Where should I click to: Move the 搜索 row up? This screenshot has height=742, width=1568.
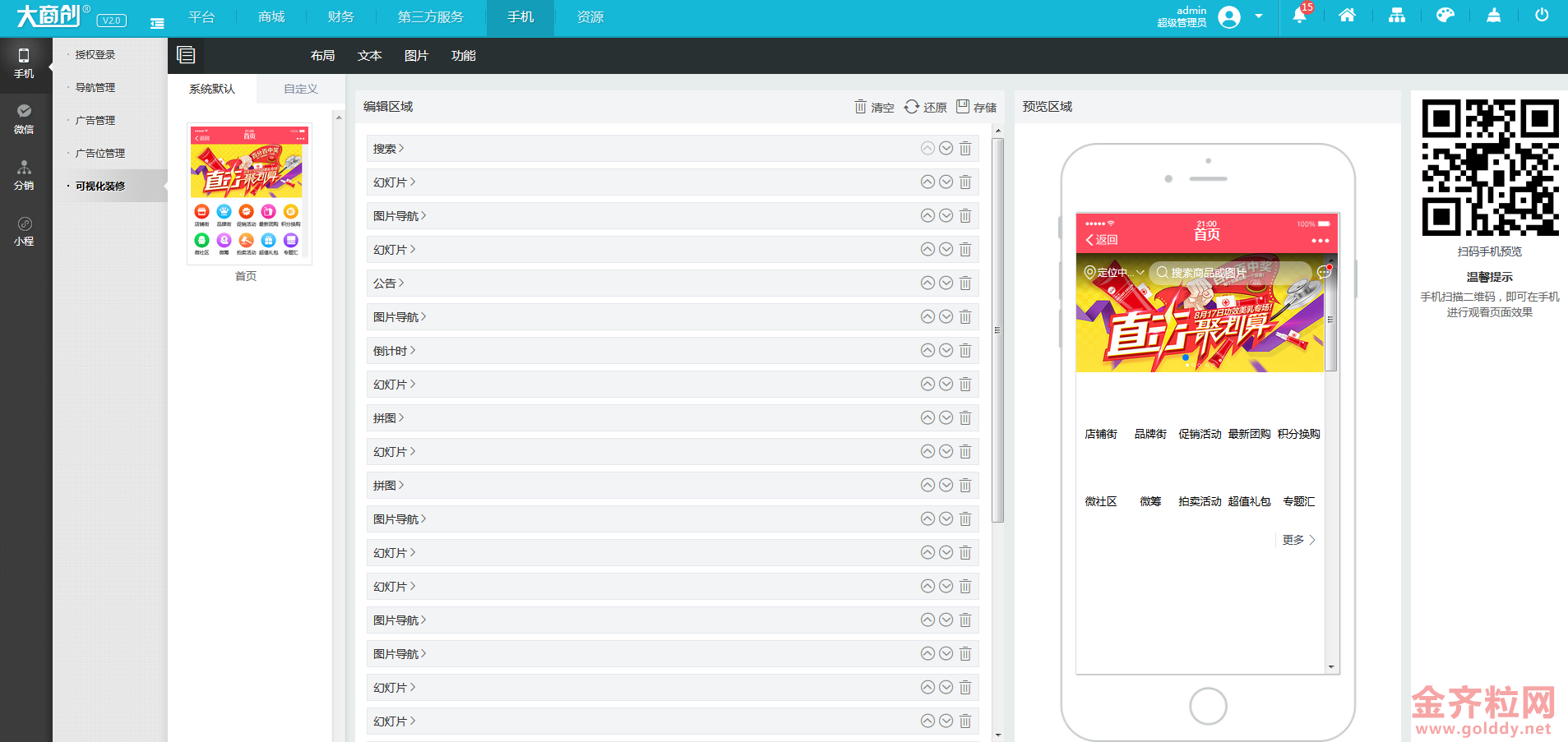click(927, 148)
